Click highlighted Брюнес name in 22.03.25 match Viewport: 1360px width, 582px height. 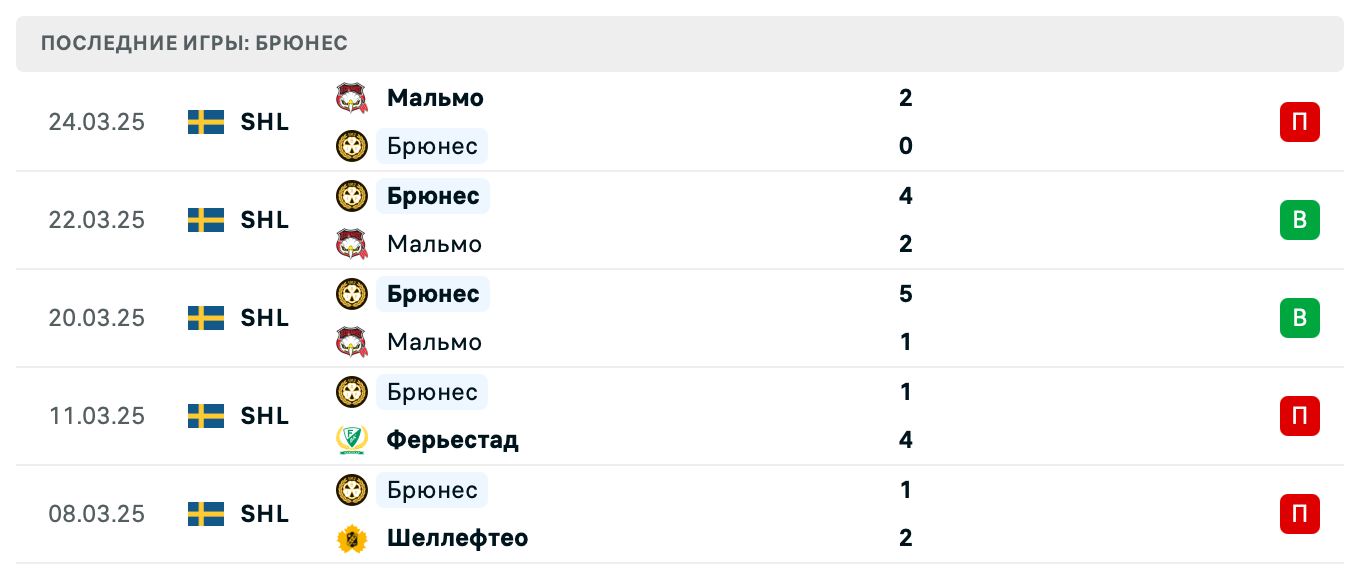[x=433, y=196]
